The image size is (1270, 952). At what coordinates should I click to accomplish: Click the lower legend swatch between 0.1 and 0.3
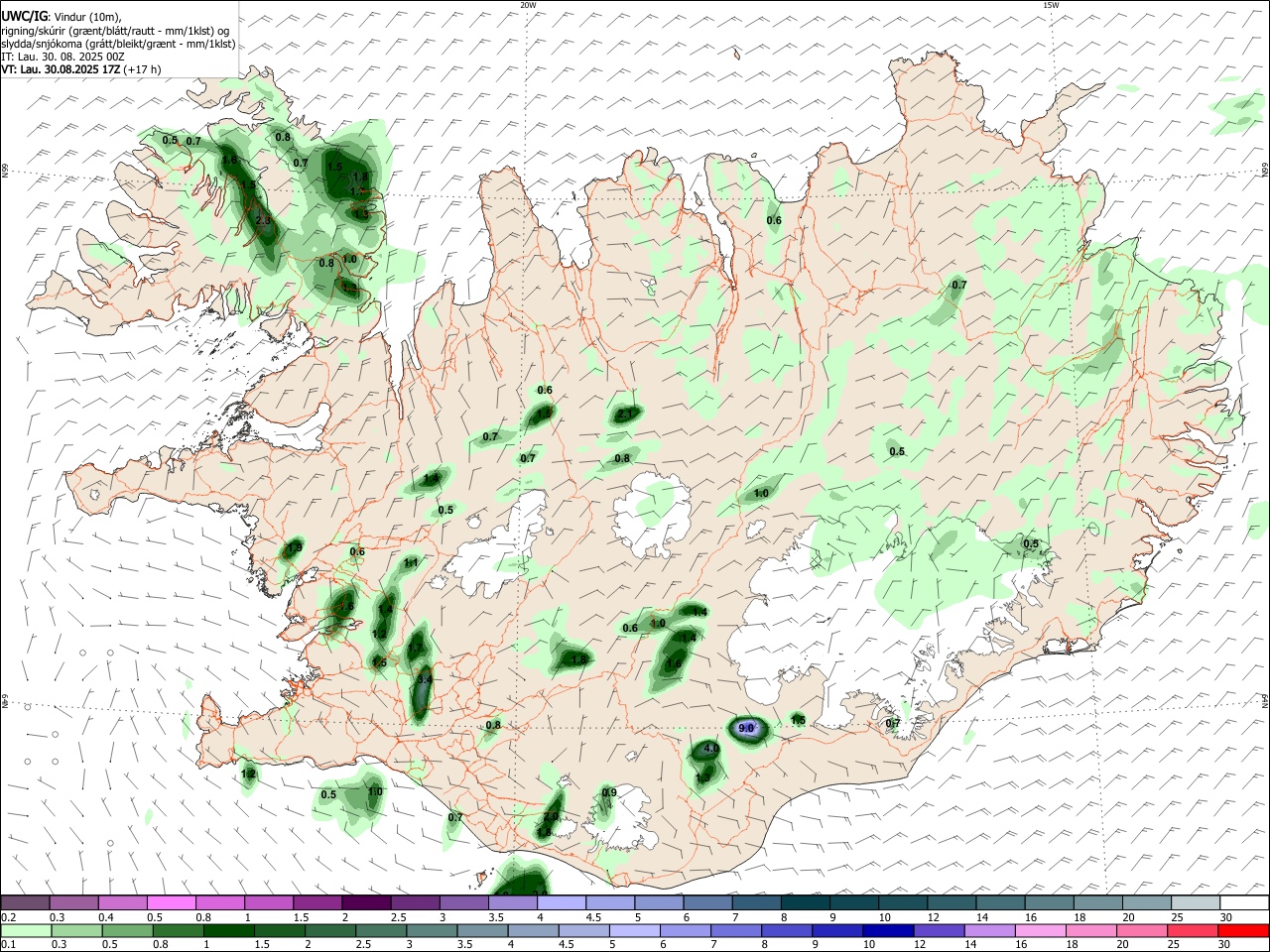(x=25, y=931)
